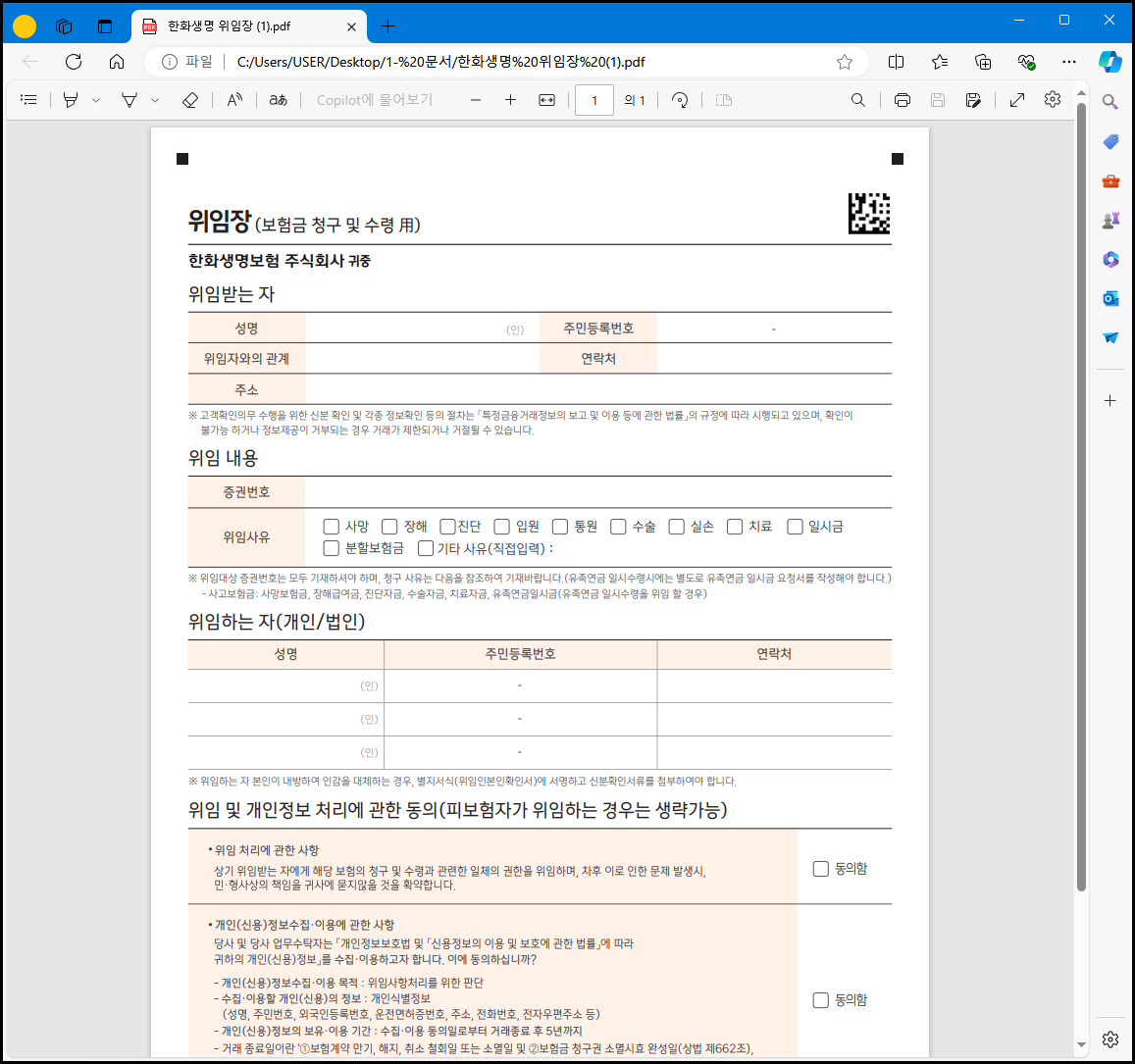Viewport: 1135px width, 1064px height.
Task: Open sidebar Search
Action: (x=1109, y=102)
